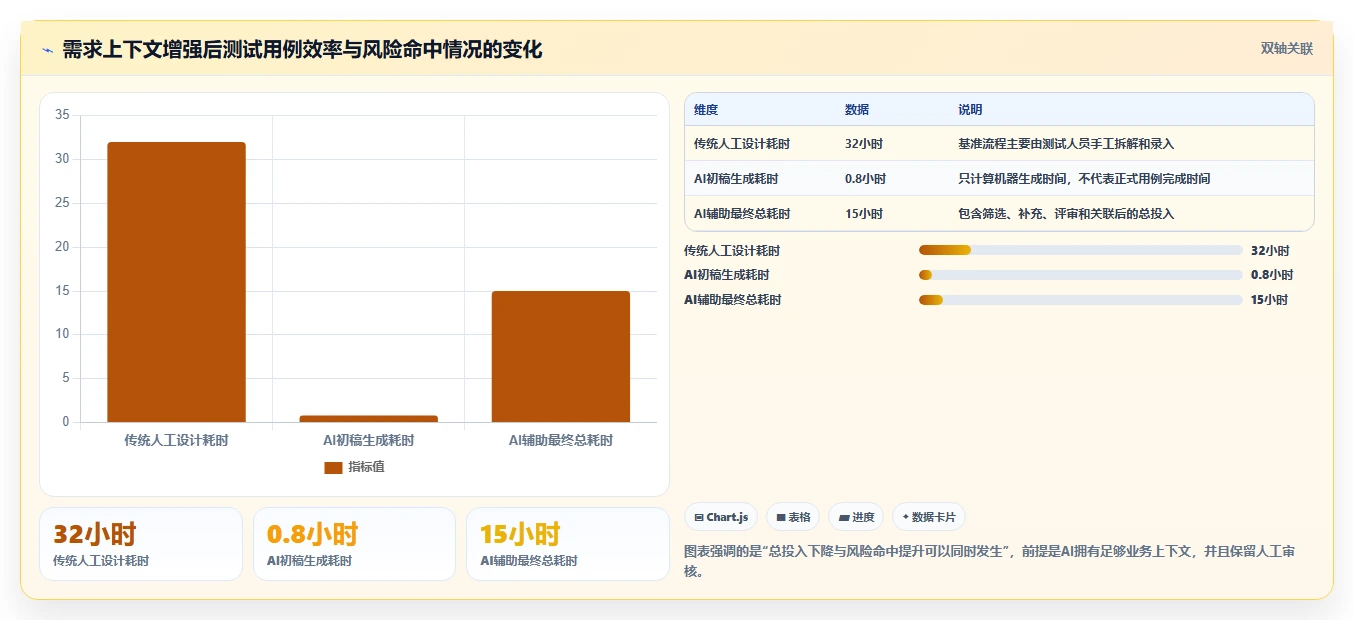This screenshot has height=620, width=1354.
Task: Click the 传统人工设计耗时 x-axis label
Action: (x=176, y=440)
